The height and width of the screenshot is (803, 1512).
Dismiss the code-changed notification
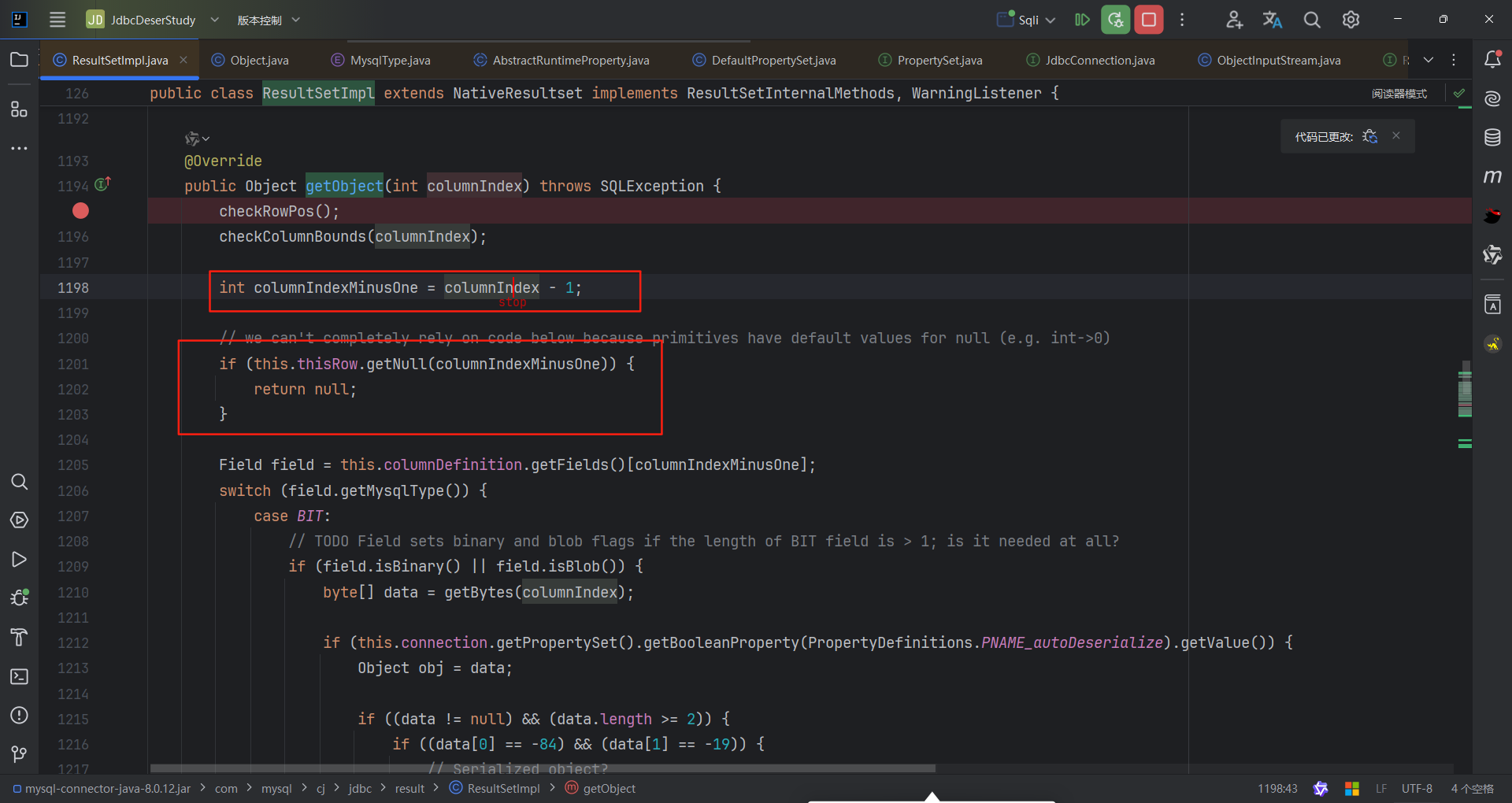(x=1396, y=135)
